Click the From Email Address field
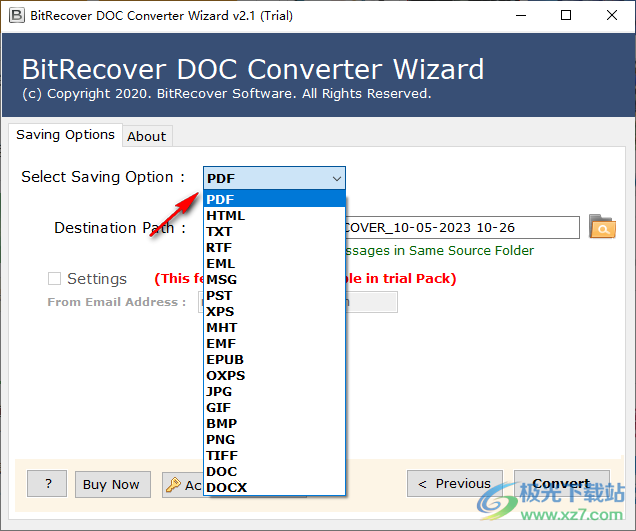This screenshot has height=531, width=636. (x=372, y=302)
